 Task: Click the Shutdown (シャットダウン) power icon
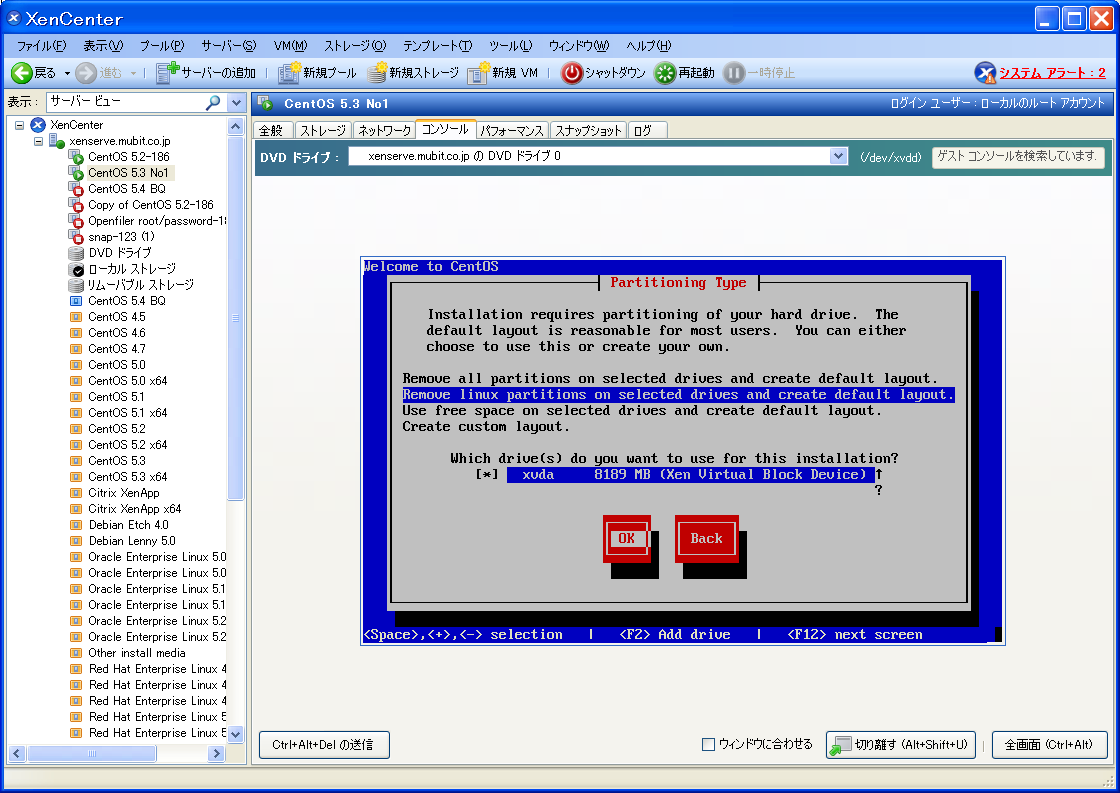[x=571, y=73]
